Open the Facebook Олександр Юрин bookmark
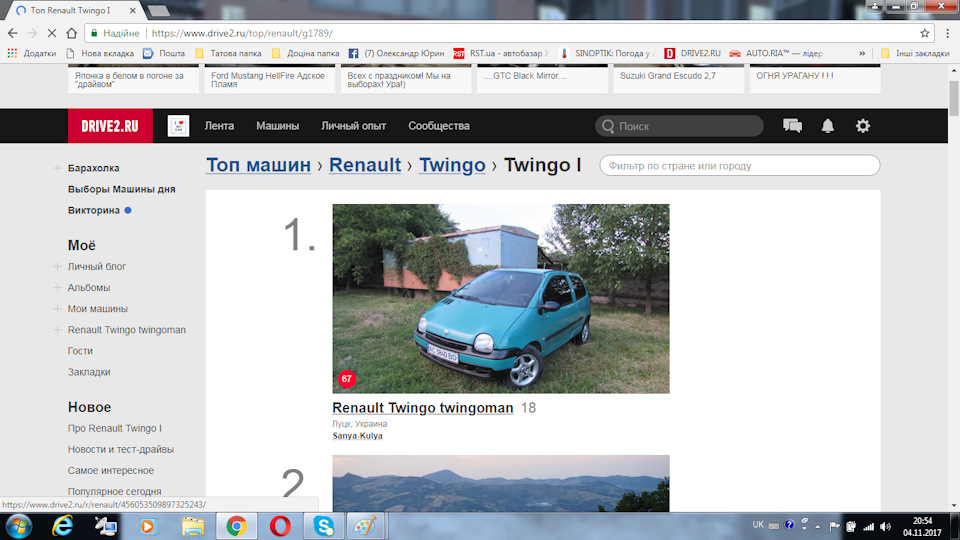Image resolution: width=960 pixels, height=540 pixels. point(396,53)
